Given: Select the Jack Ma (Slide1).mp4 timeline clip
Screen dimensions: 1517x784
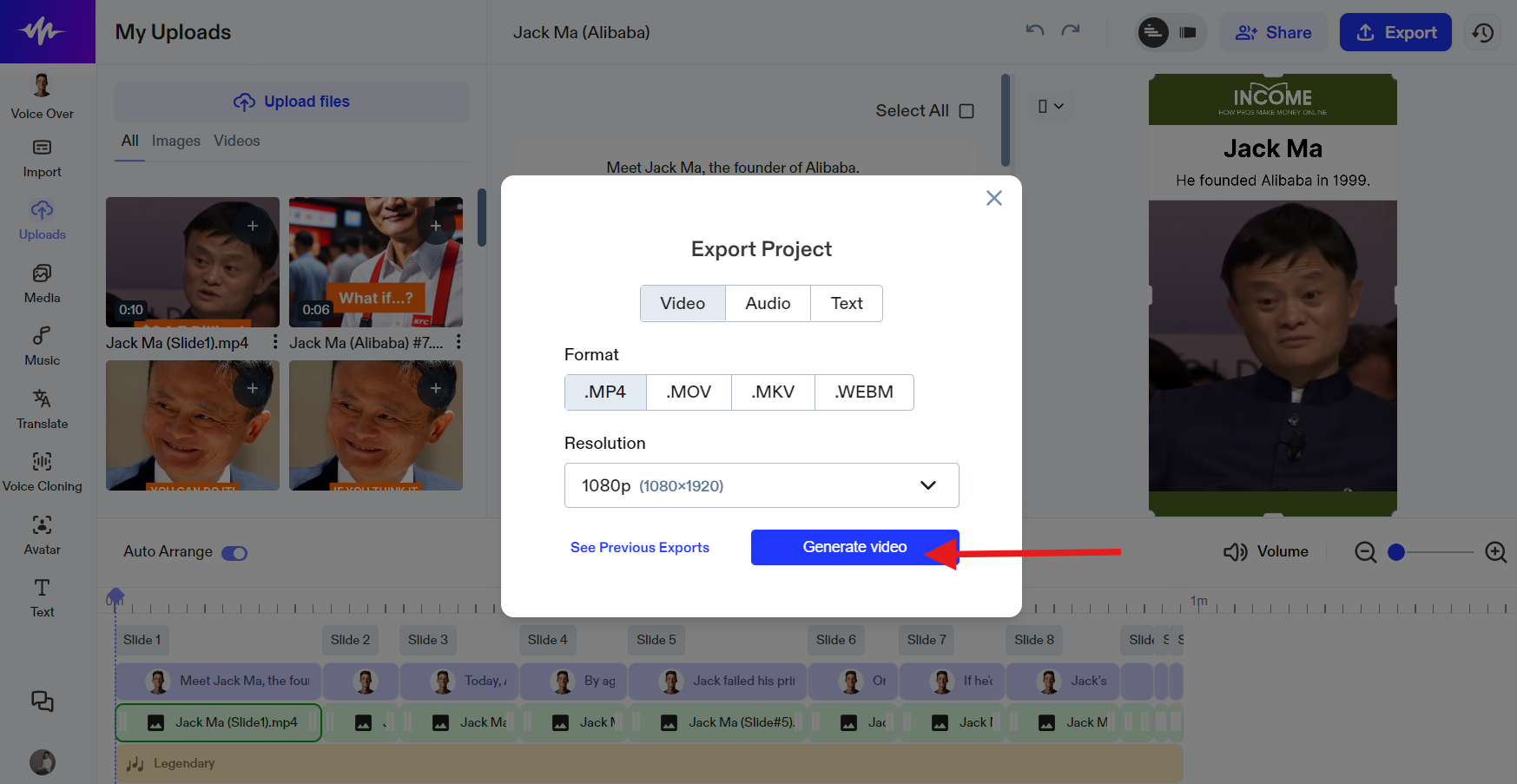Looking at the screenshot, I should (219, 722).
